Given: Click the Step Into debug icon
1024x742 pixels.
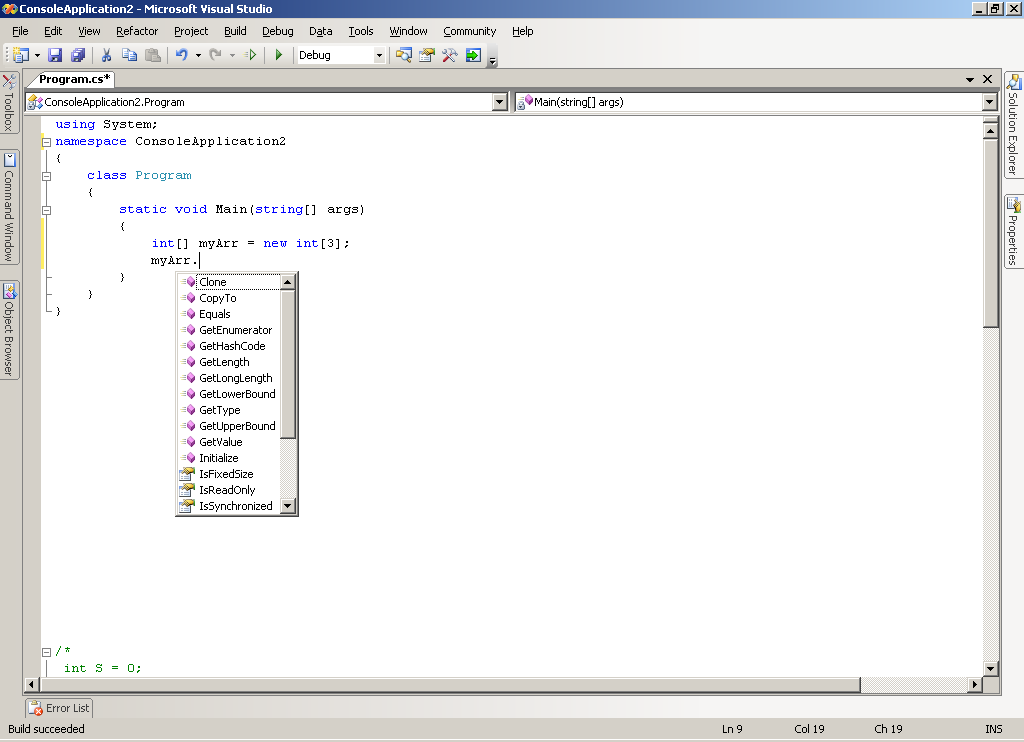Looking at the screenshot, I should [x=250, y=56].
